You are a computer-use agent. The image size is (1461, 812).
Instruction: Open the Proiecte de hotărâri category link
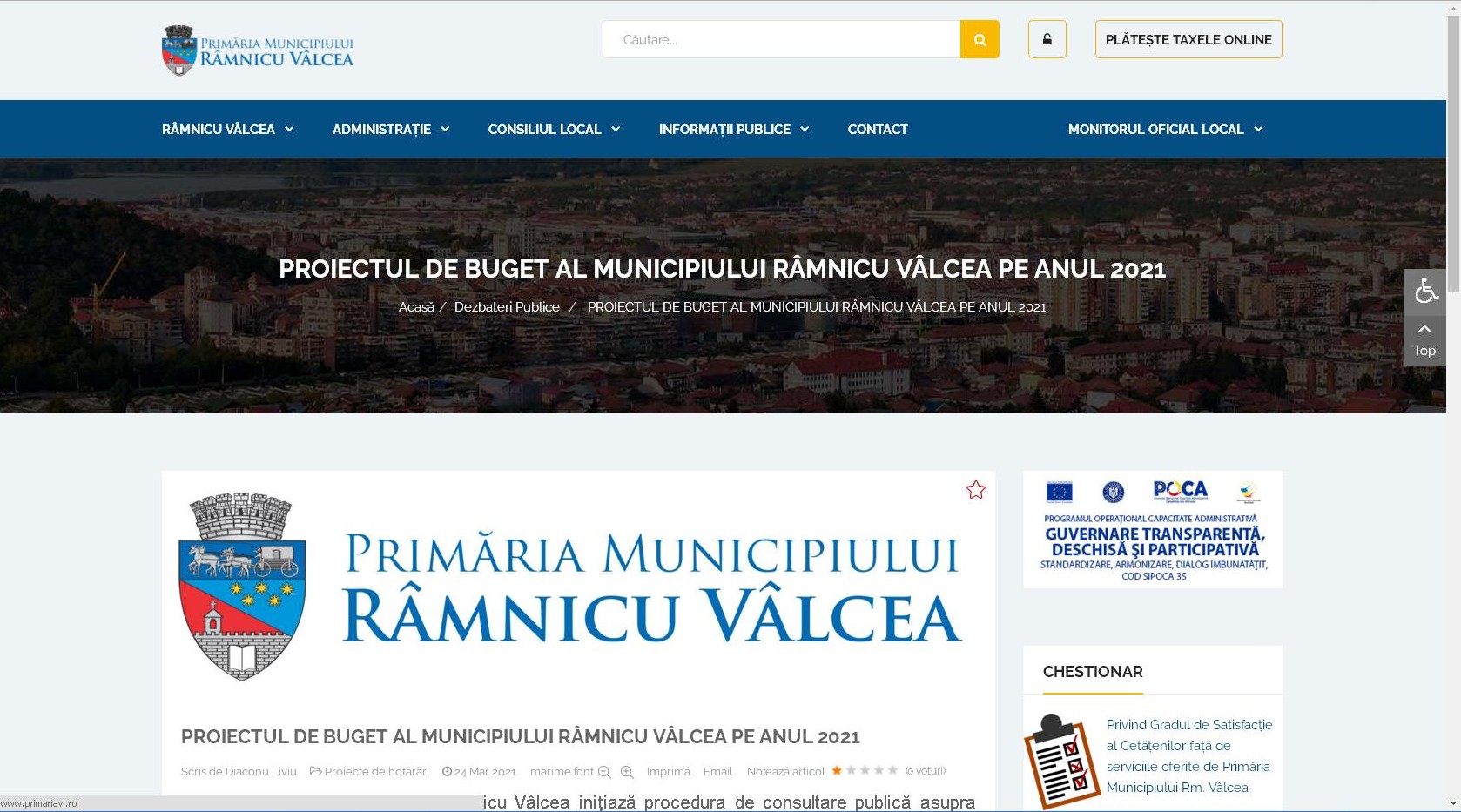pos(376,771)
